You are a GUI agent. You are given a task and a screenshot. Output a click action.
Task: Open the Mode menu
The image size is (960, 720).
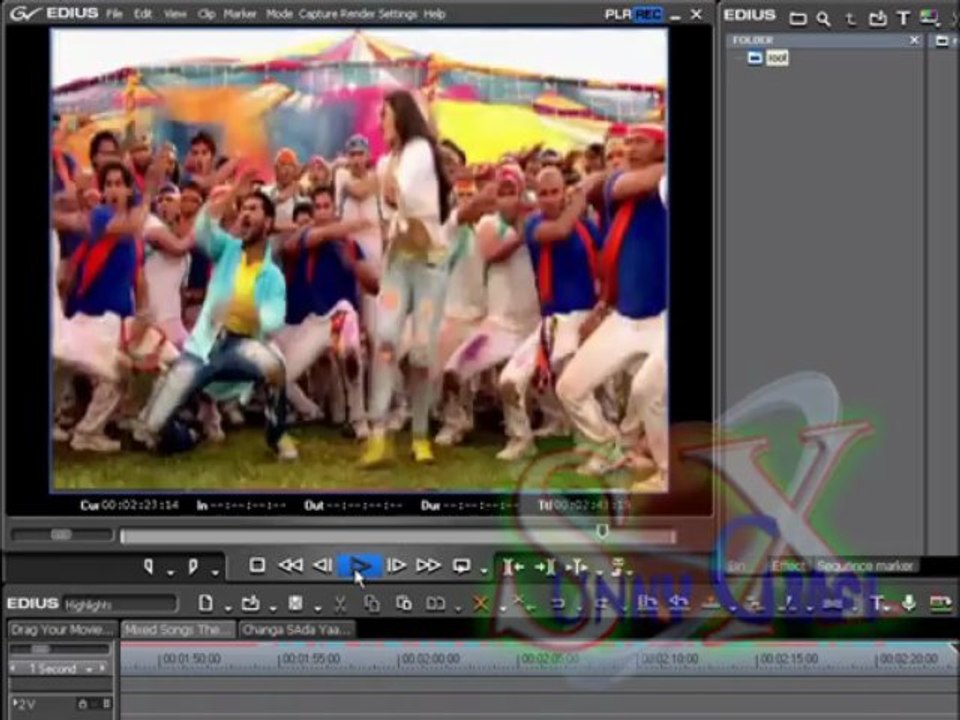(x=279, y=13)
